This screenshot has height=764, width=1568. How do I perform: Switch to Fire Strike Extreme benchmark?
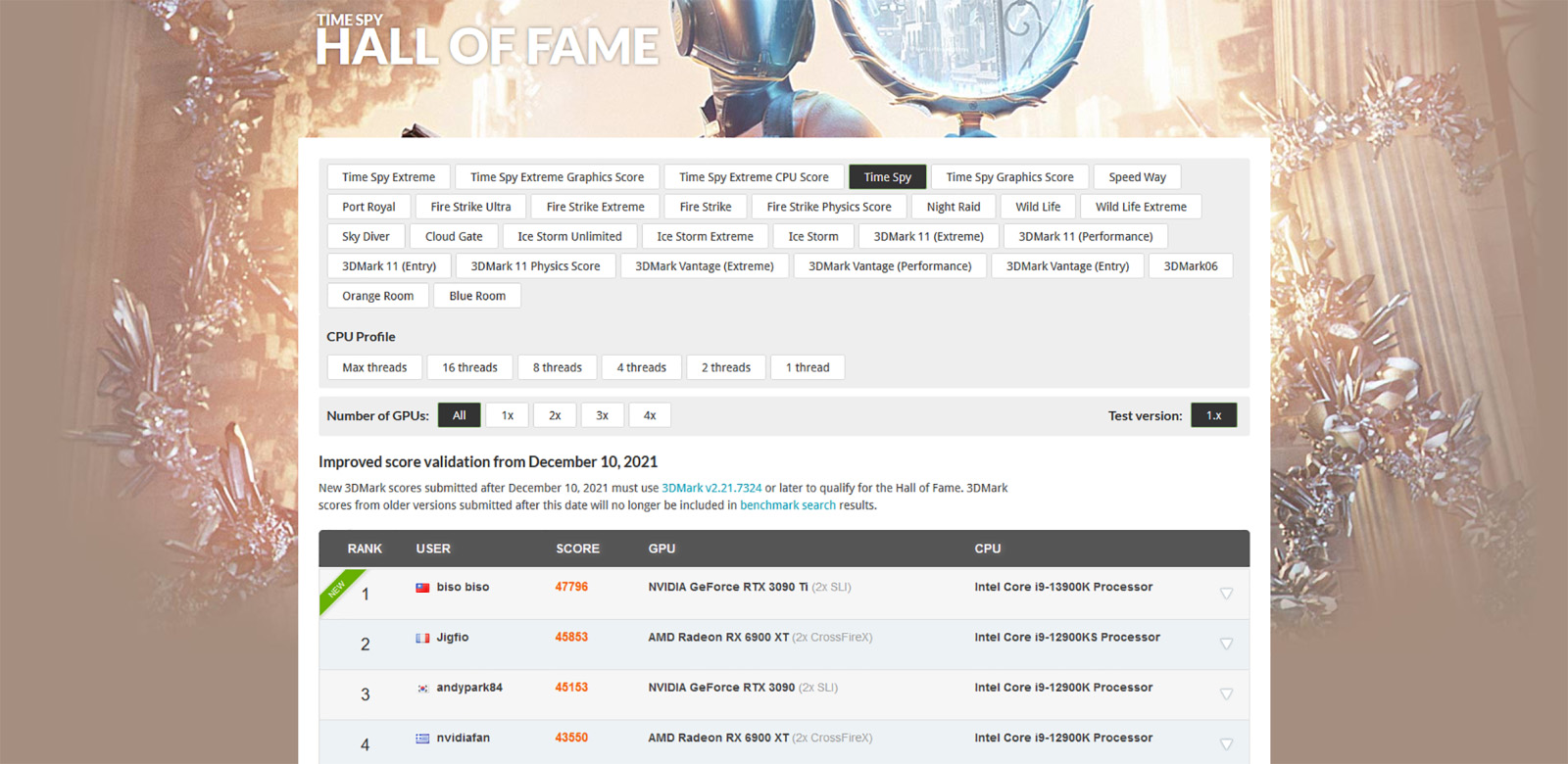point(596,207)
